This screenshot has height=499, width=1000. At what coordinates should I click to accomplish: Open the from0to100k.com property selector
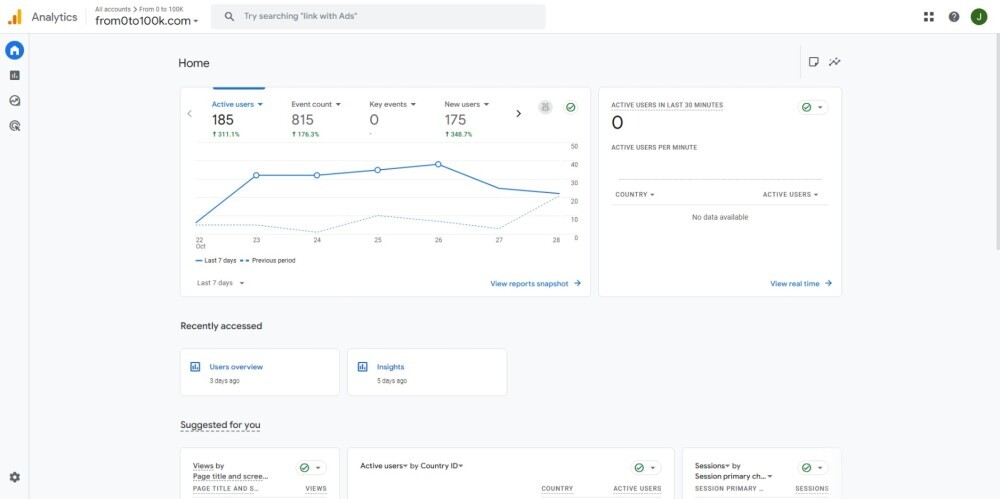(146, 20)
